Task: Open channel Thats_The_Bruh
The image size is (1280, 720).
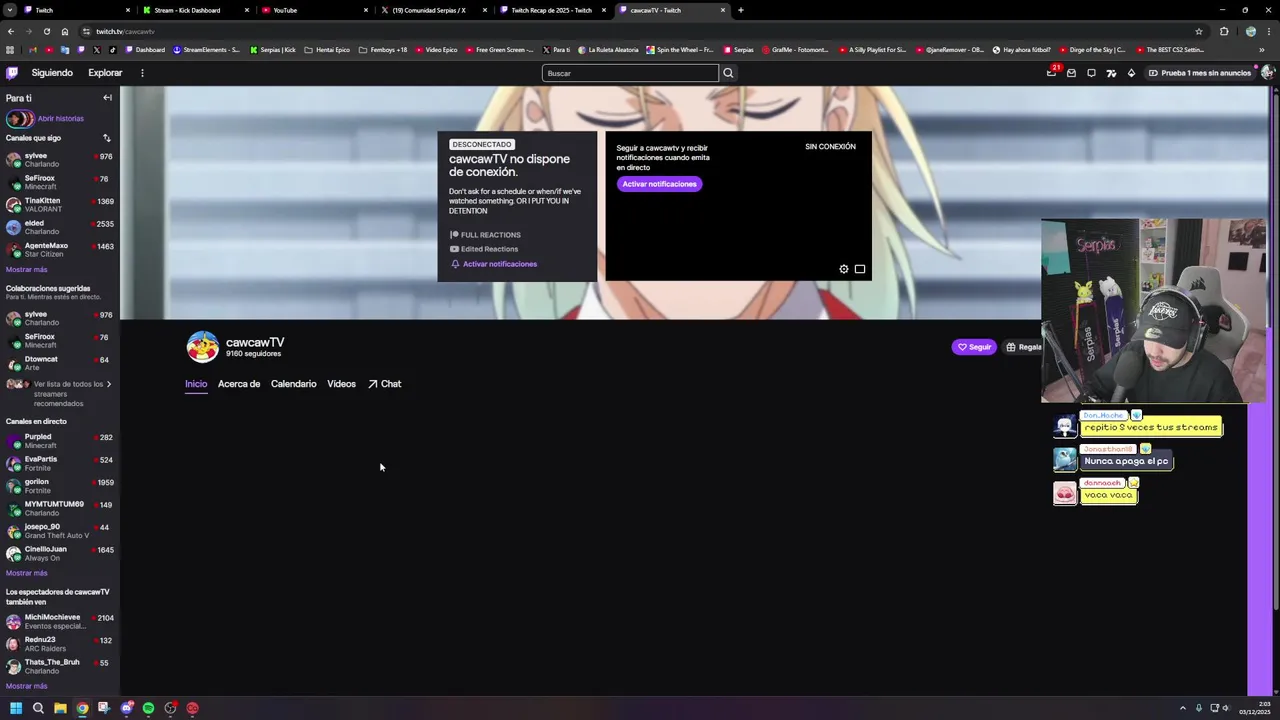Action: click(60, 666)
